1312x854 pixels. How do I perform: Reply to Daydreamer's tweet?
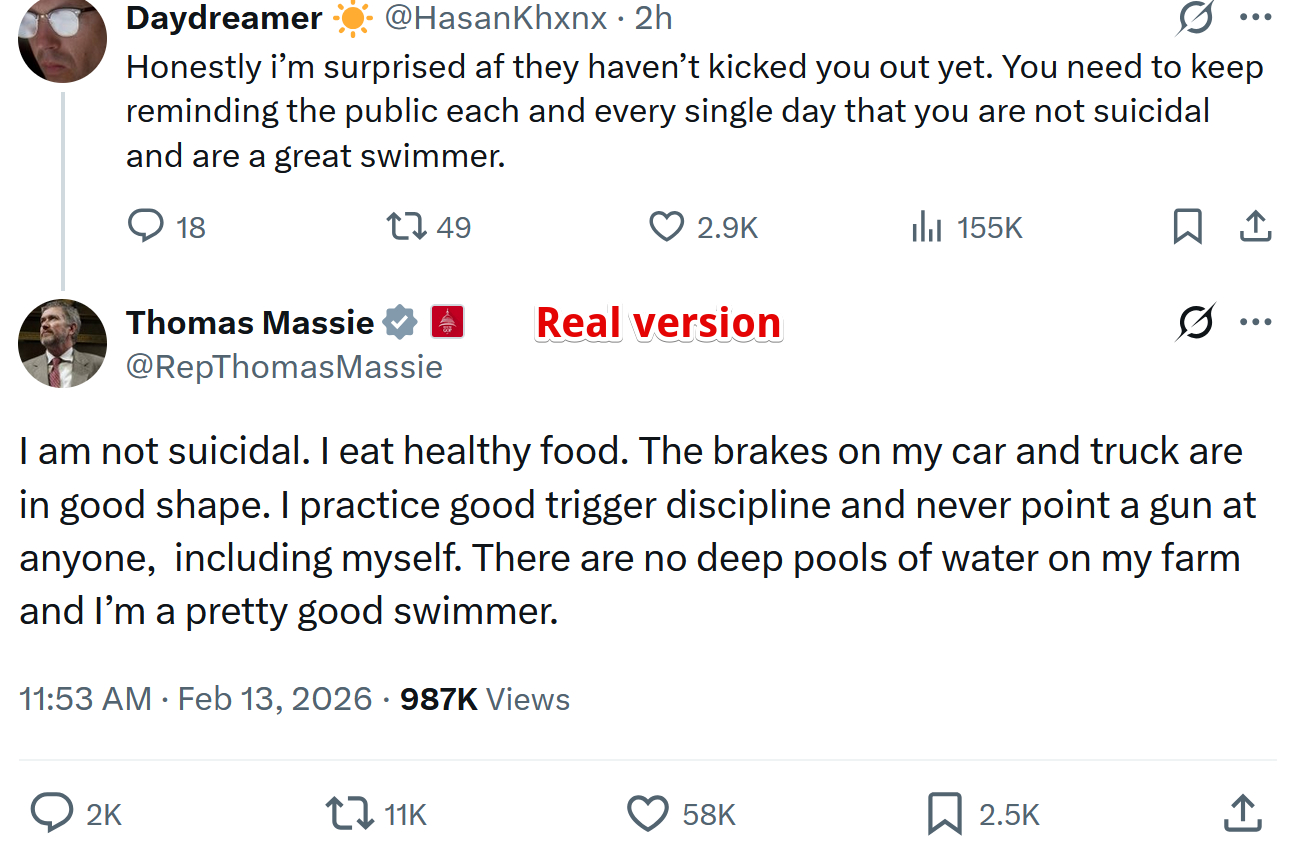pyautogui.click(x=146, y=227)
